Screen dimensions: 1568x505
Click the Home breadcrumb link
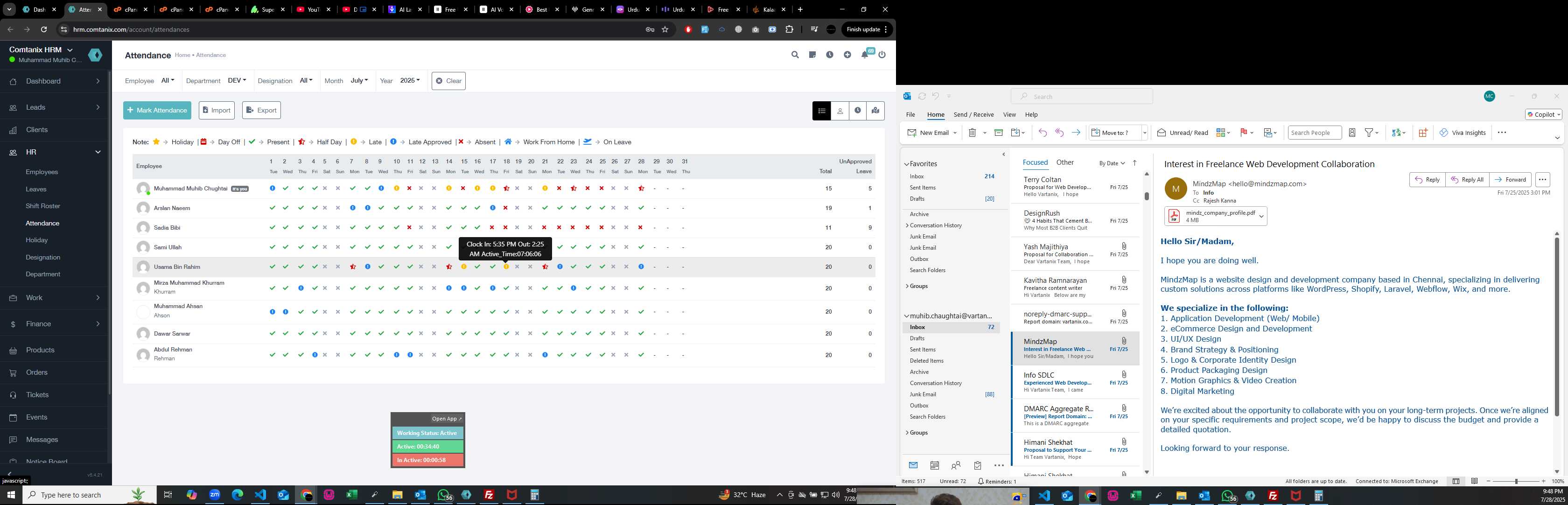(x=182, y=56)
